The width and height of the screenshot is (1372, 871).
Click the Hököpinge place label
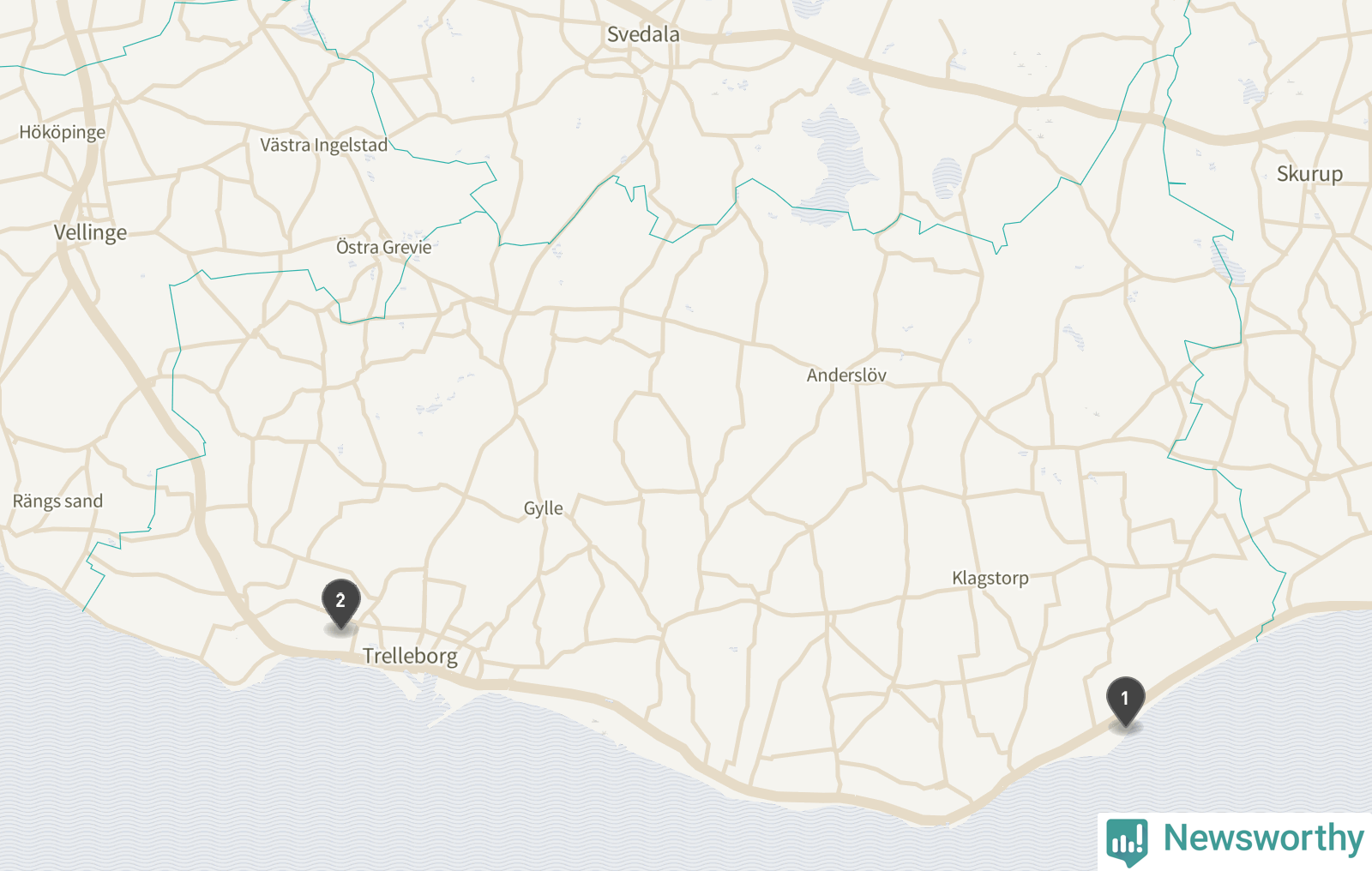tap(63, 132)
